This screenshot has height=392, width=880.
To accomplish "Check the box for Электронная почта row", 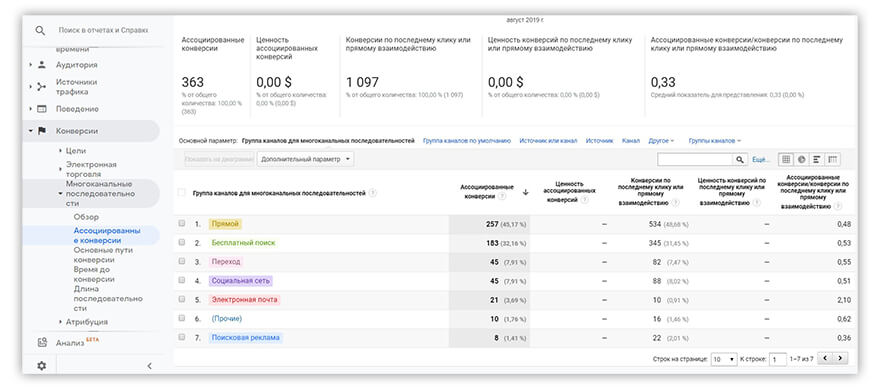I will pos(181,299).
